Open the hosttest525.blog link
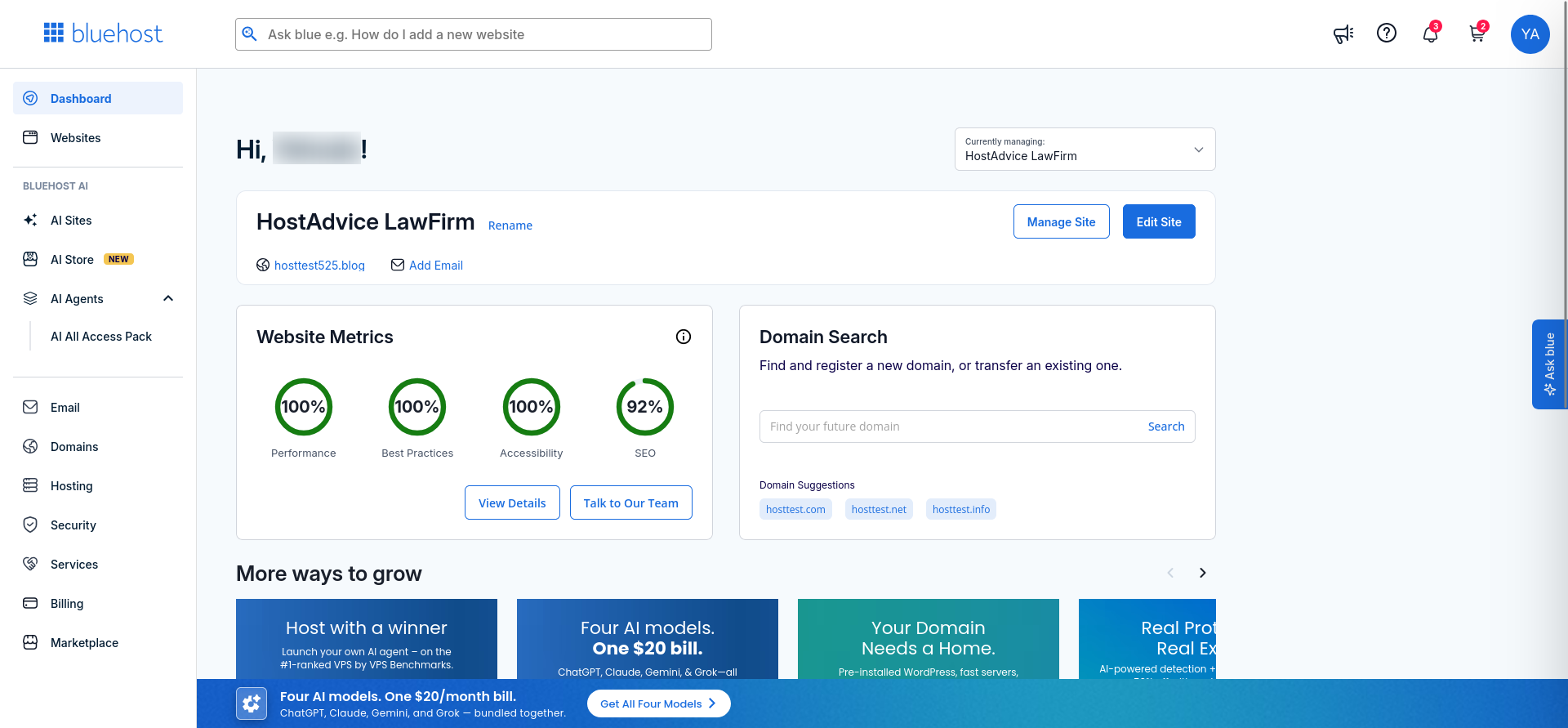Screen dimensions: 1568x728 [x=319, y=265]
